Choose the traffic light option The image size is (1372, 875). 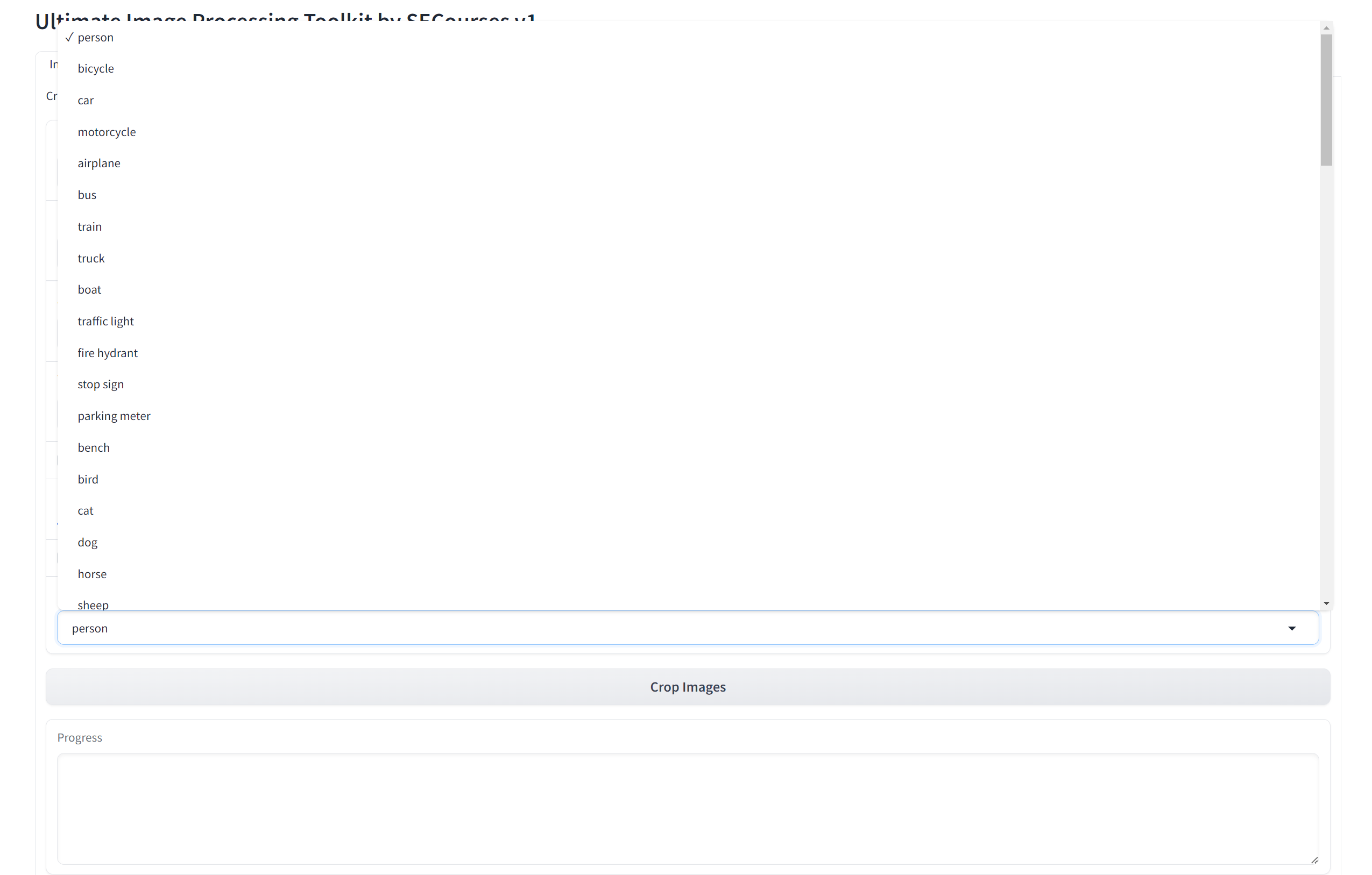(x=105, y=321)
